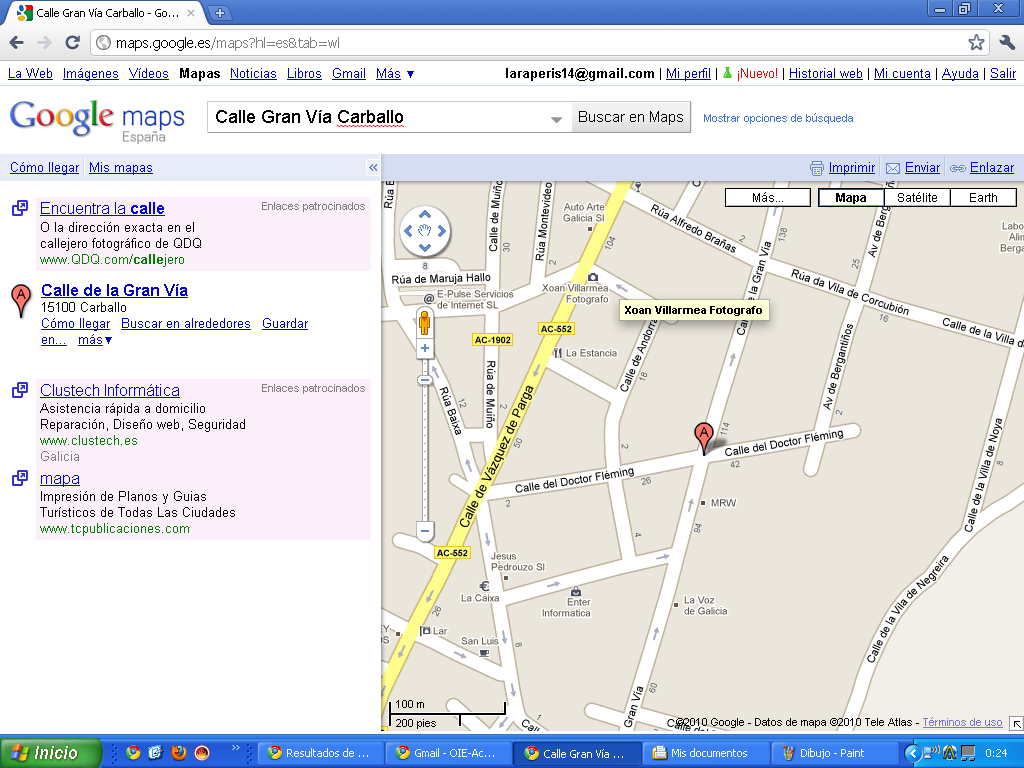Click Términos de uso link on map

pyautogui.click(x=962, y=722)
